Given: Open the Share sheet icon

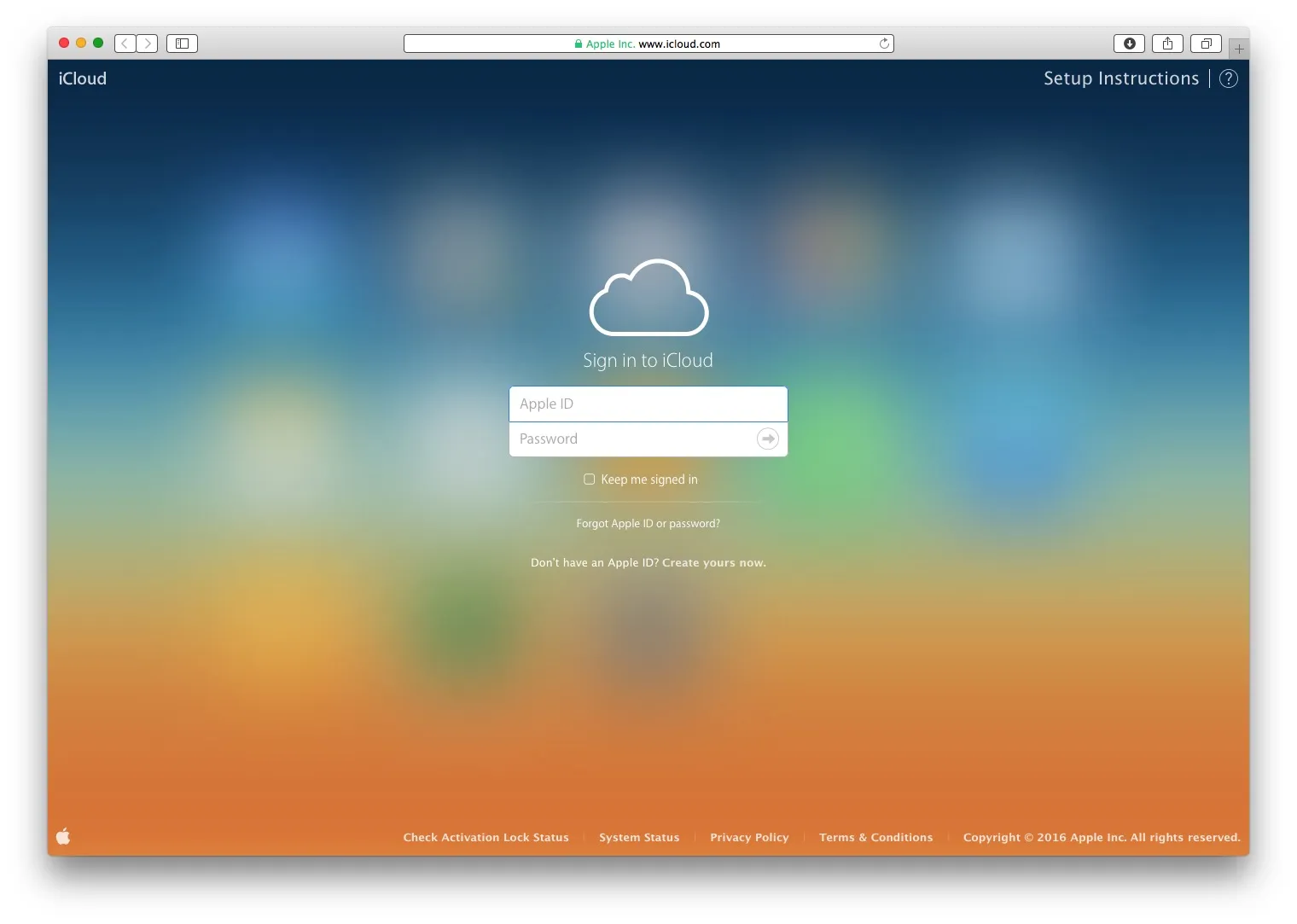Looking at the screenshot, I should pyautogui.click(x=1167, y=44).
